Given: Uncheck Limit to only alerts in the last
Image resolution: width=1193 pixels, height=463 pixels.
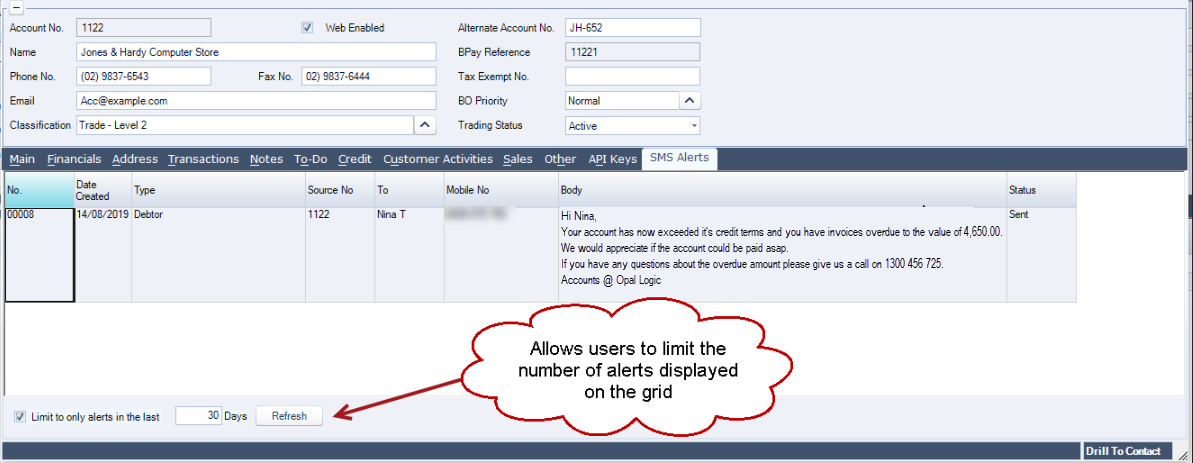Looking at the screenshot, I should tap(20, 417).
